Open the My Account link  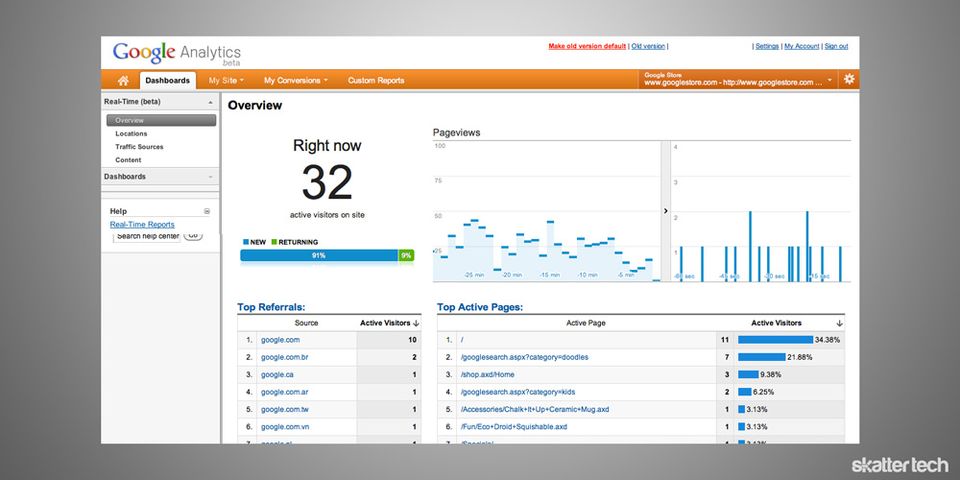point(801,46)
